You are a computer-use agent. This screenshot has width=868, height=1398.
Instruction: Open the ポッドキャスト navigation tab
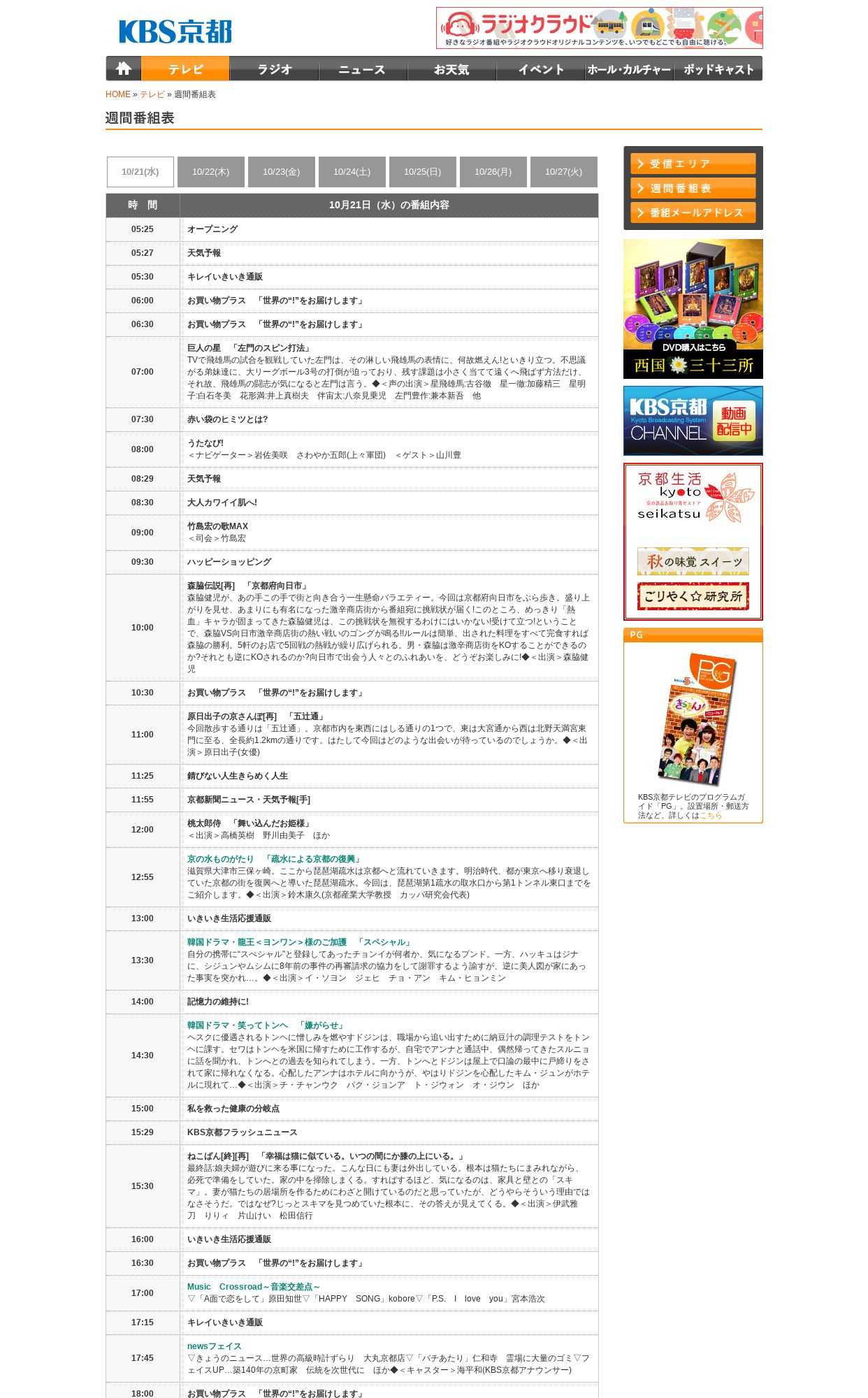coord(718,69)
